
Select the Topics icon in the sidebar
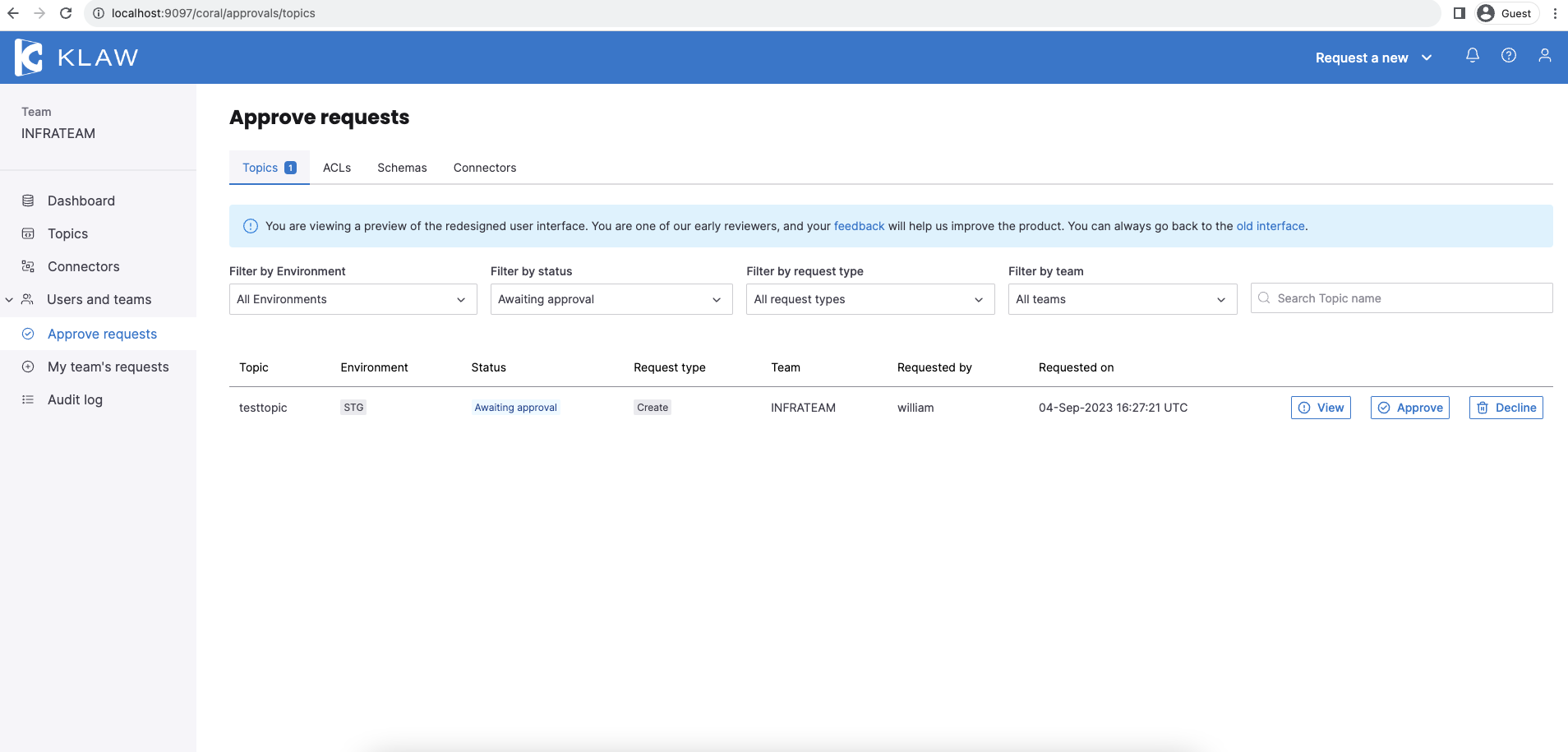point(28,233)
